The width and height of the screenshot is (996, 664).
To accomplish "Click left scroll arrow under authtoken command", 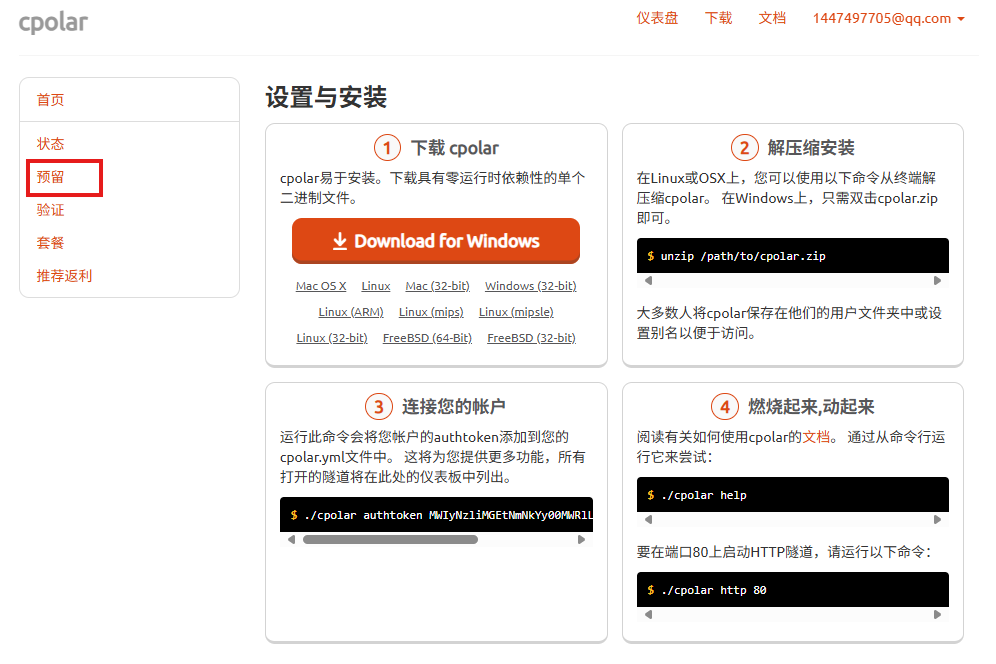I will [x=292, y=539].
